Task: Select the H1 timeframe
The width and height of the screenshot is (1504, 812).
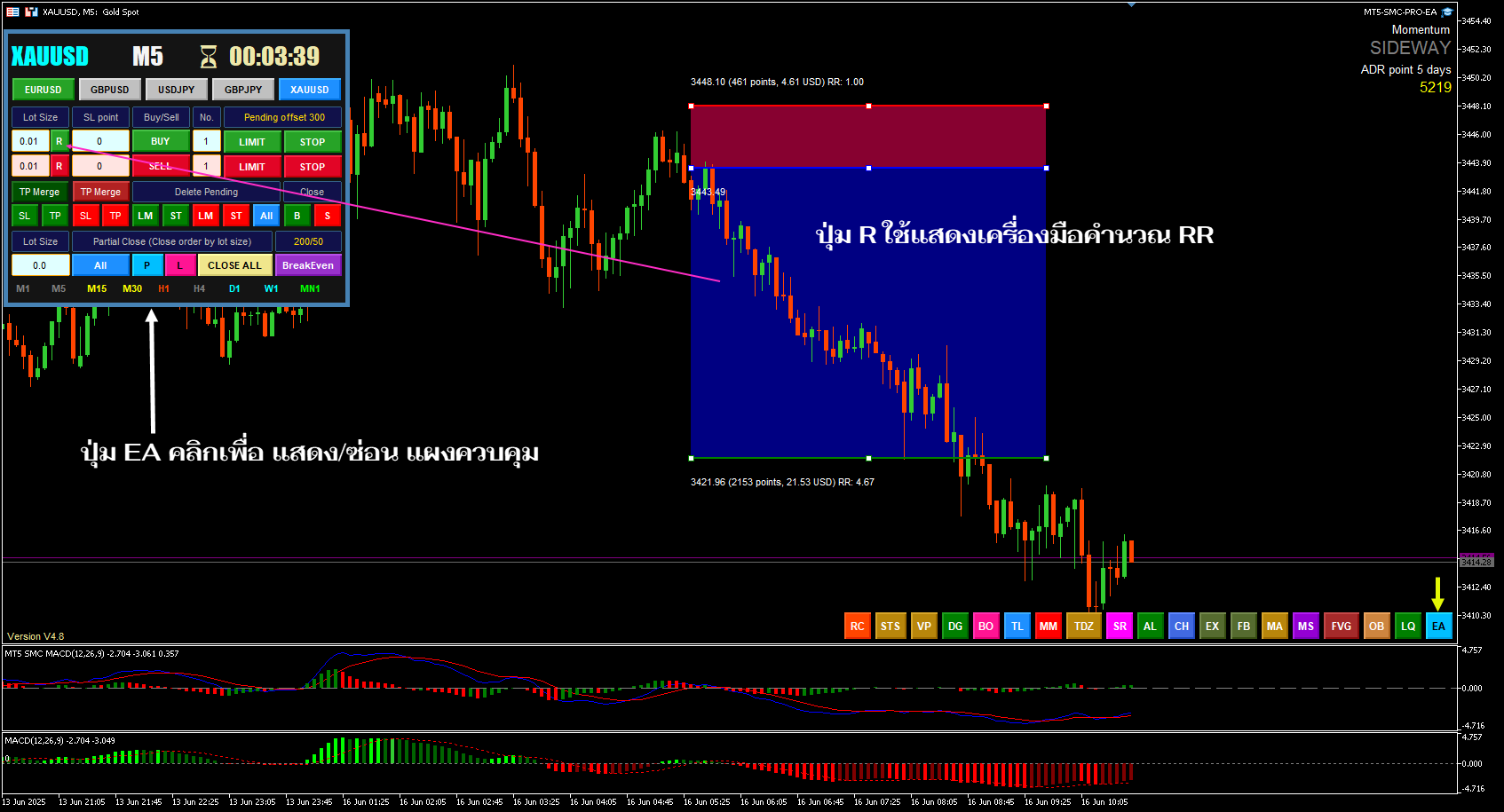Action: click(163, 288)
